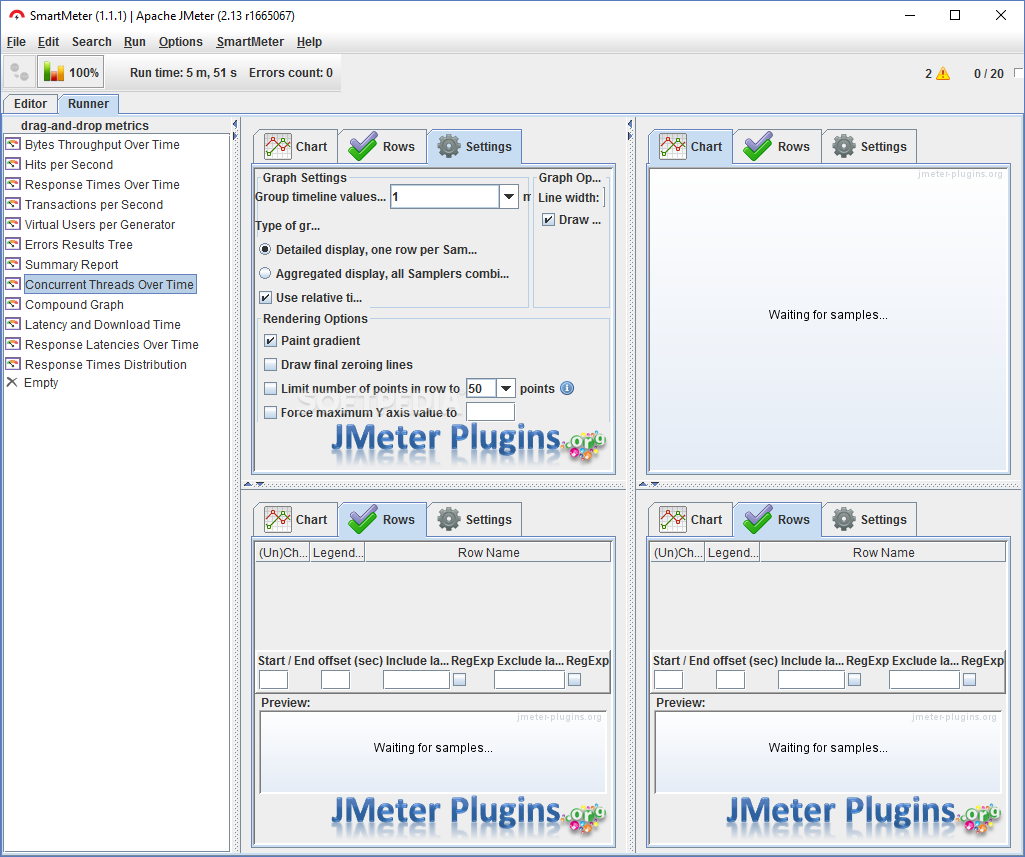This screenshot has height=857, width=1025.
Task: Click the SmartMeter red logo in title bar
Action: pos(16,15)
